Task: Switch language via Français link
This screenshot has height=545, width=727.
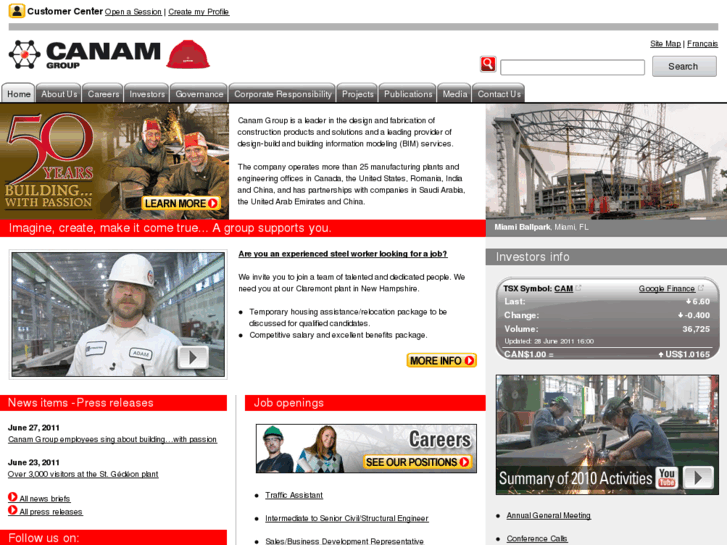Action: point(702,44)
